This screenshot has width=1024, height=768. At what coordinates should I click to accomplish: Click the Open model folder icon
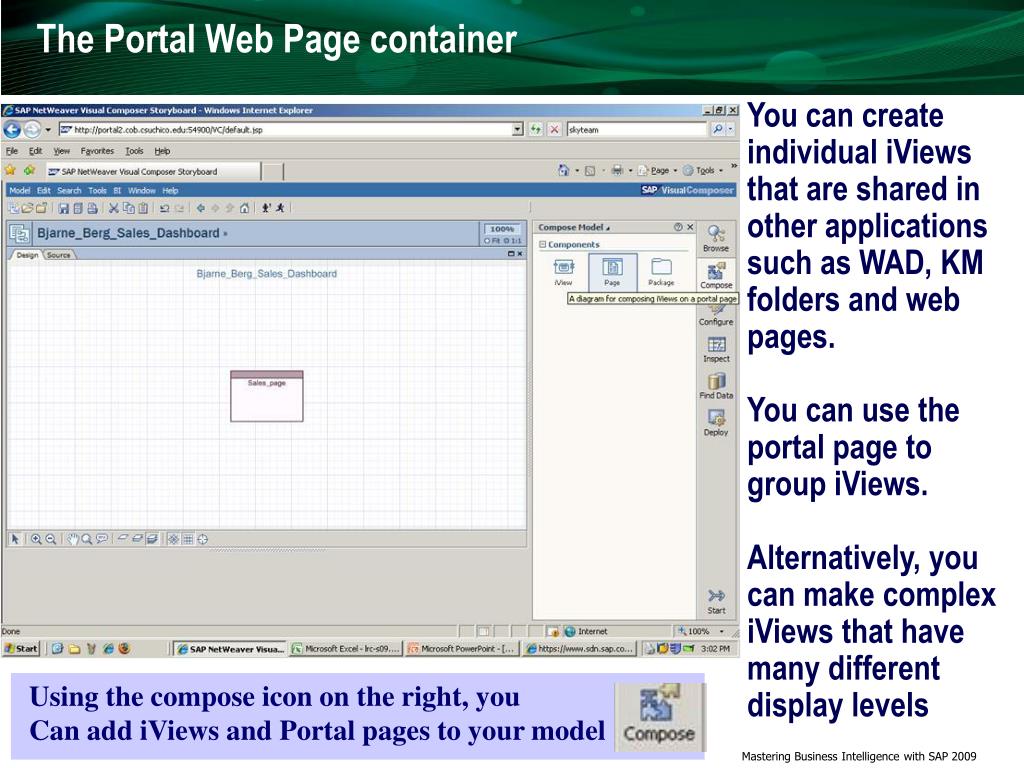(27, 208)
